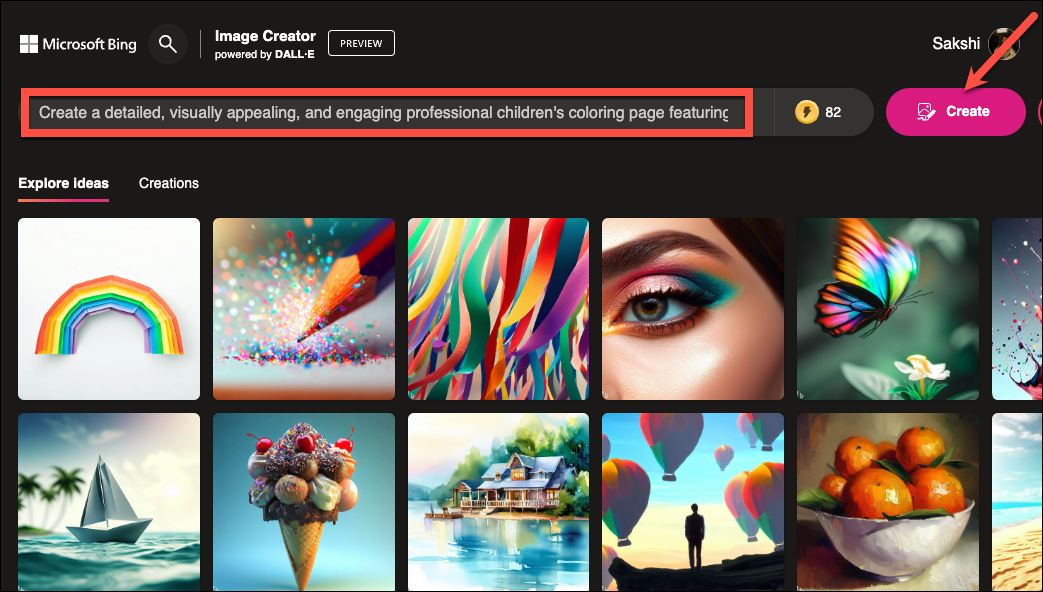Open the rainbow butterfly thumbnail
The height and width of the screenshot is (592, 1043).
[887, 309]
